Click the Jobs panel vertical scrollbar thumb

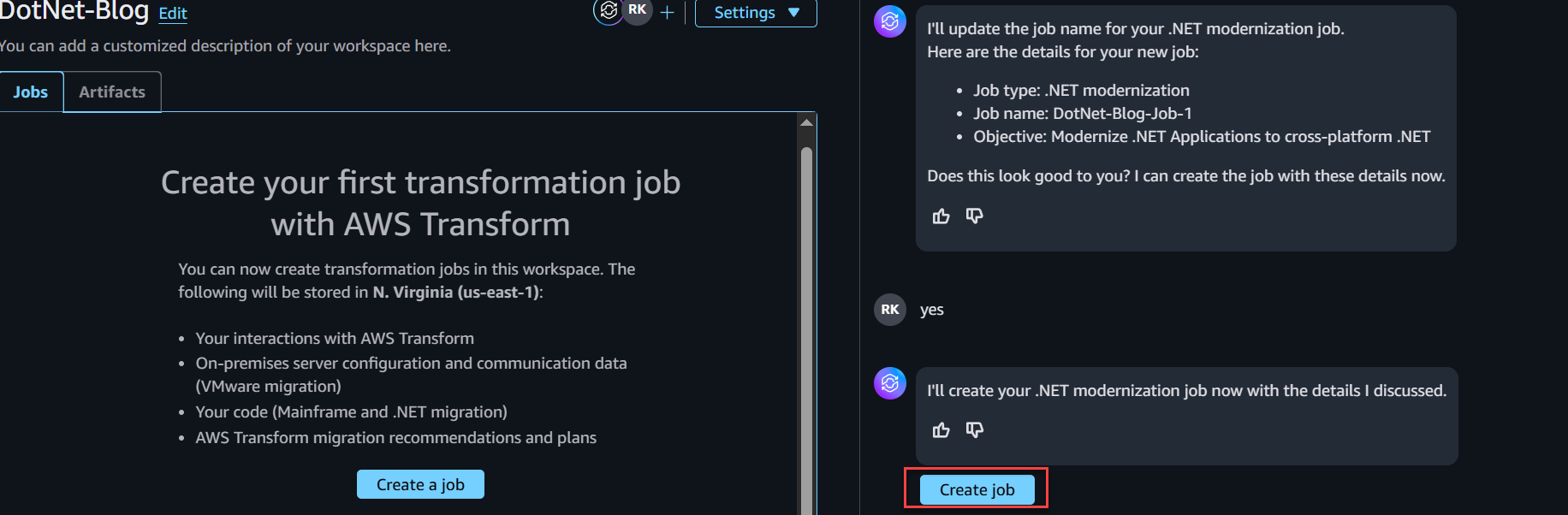click(x=806, y=329)
